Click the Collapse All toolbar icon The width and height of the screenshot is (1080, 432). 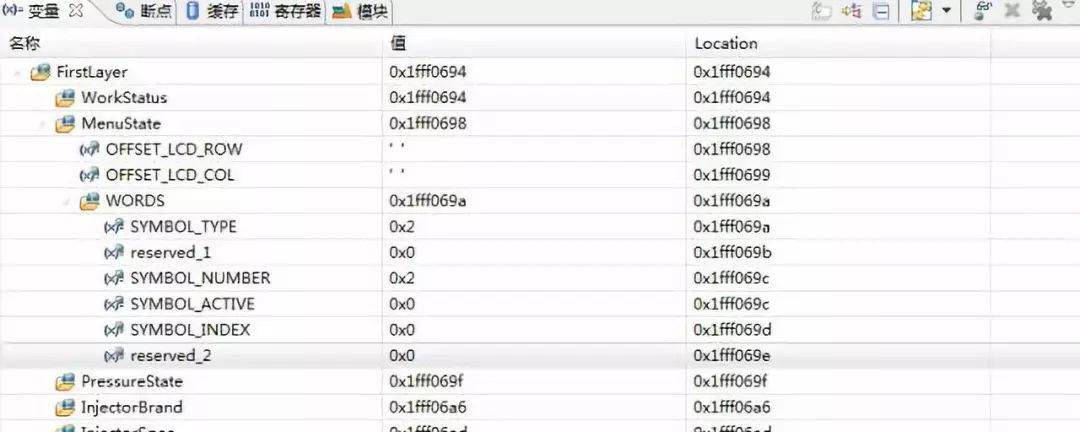(x=881, y=11)
